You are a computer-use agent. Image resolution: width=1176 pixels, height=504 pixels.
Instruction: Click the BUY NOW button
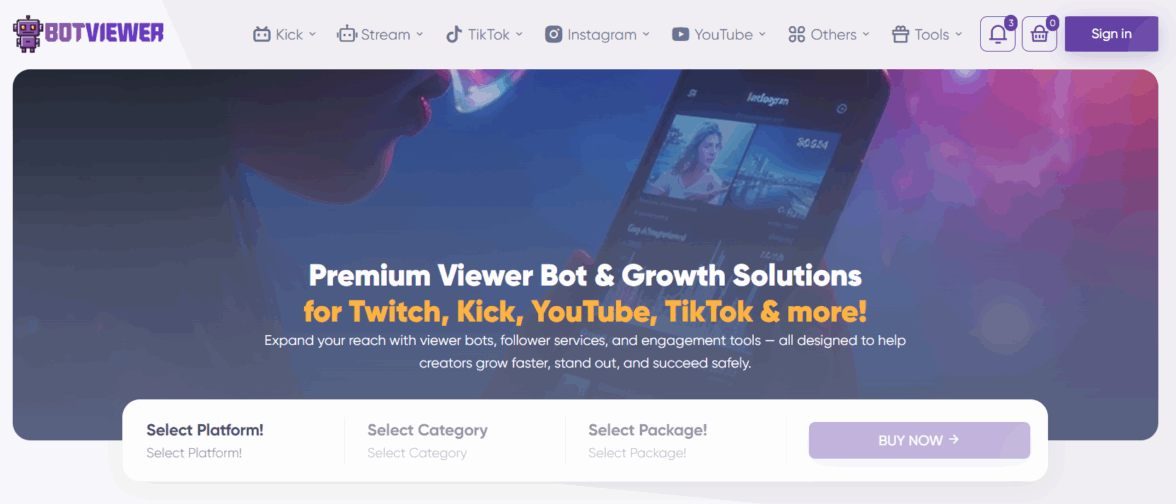(919, 440)
